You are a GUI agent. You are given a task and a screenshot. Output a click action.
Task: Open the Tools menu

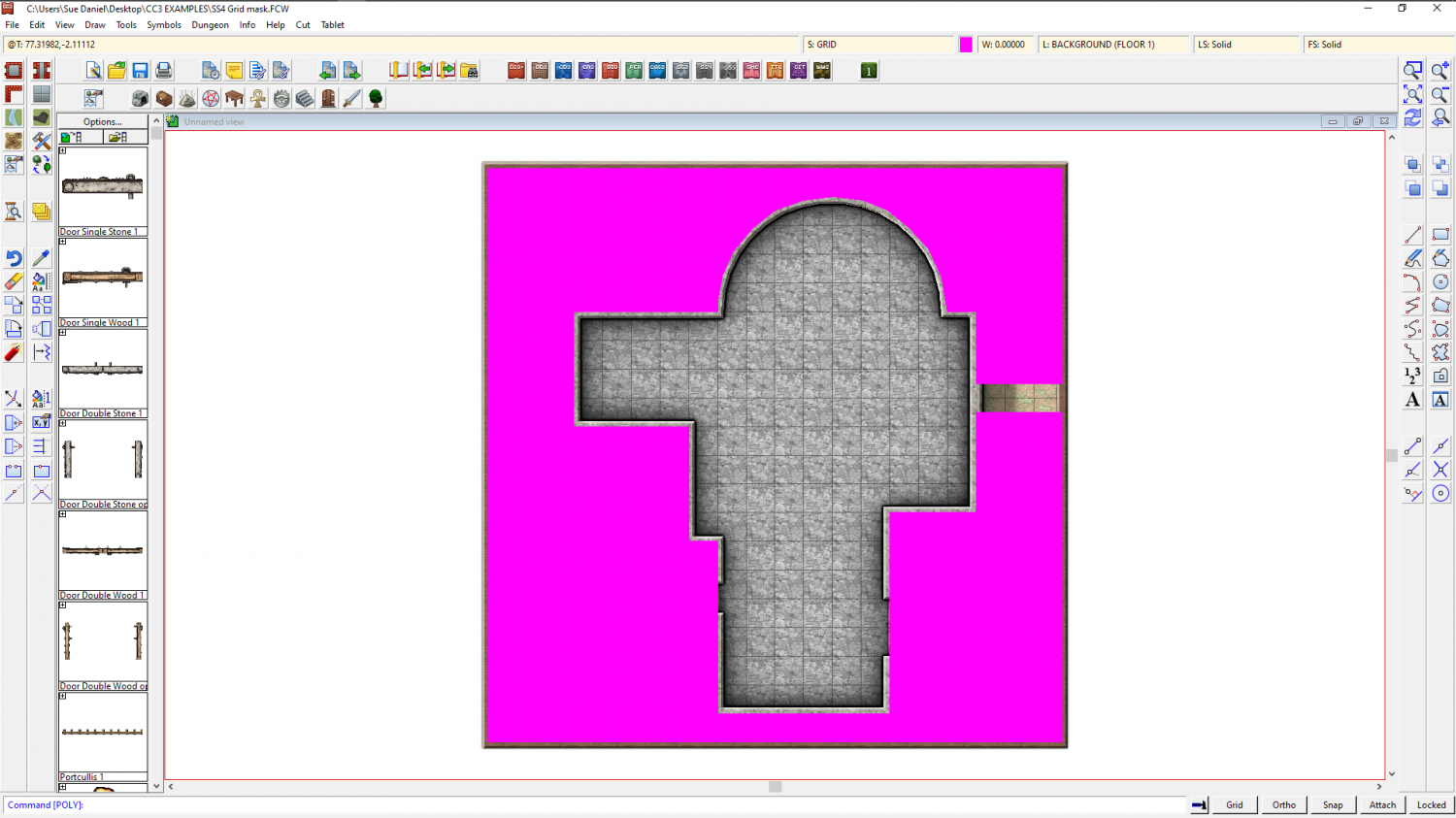pos(126,25)
